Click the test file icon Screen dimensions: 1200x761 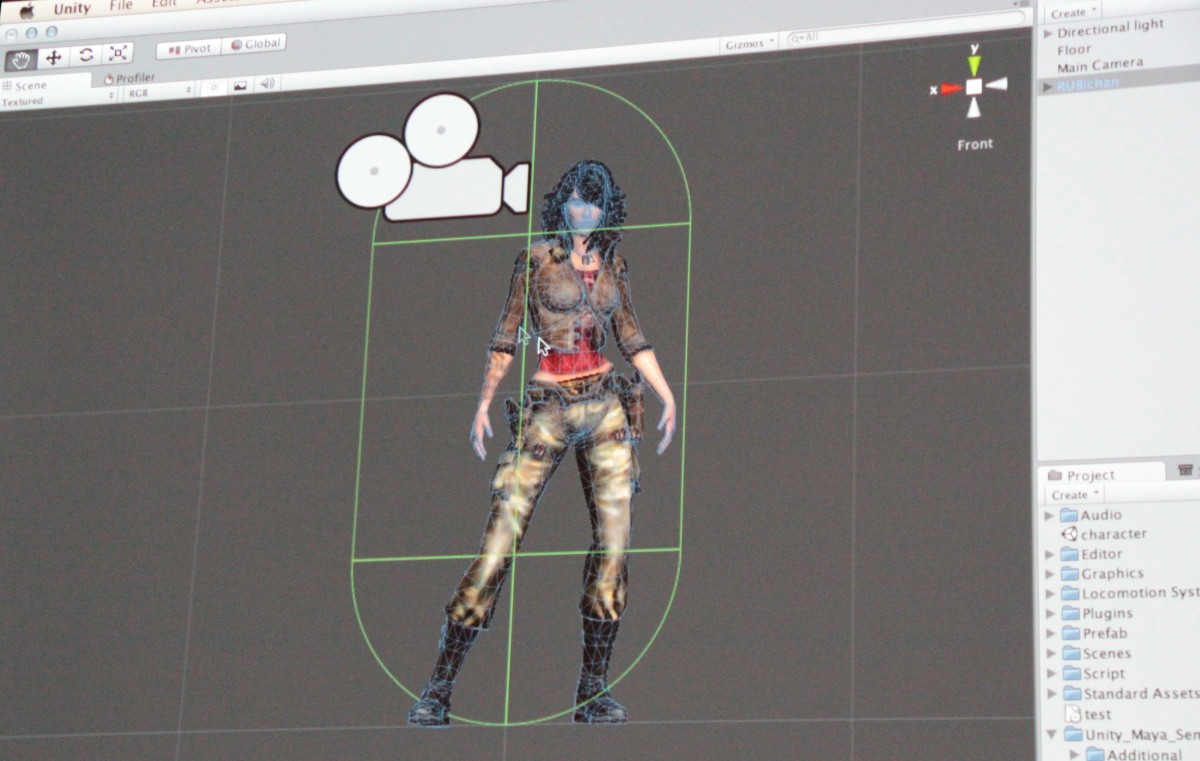pos(1073,714)
